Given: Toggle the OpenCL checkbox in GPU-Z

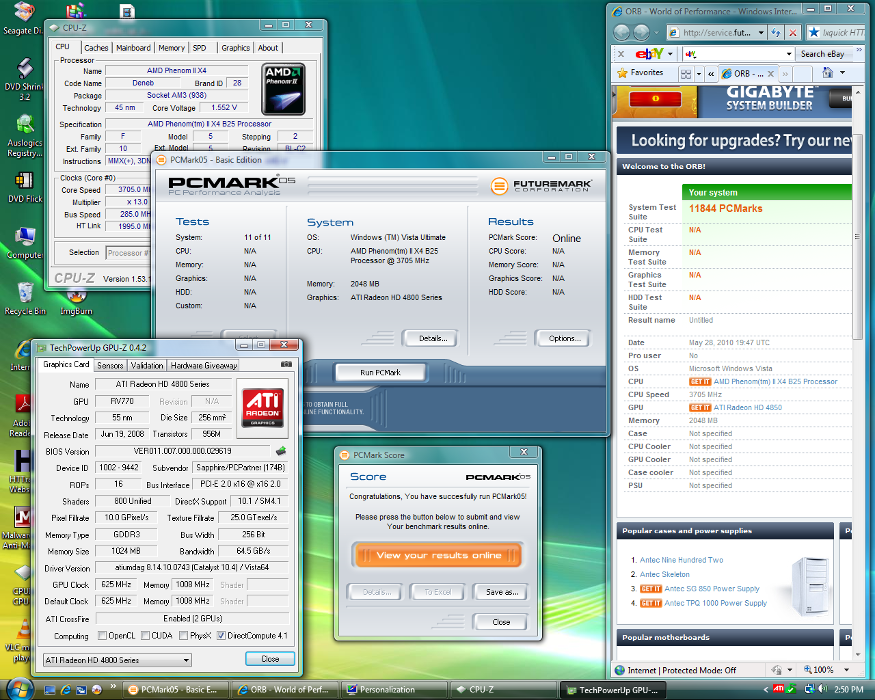Looking at the screenshot, I should tap(102, 635).
